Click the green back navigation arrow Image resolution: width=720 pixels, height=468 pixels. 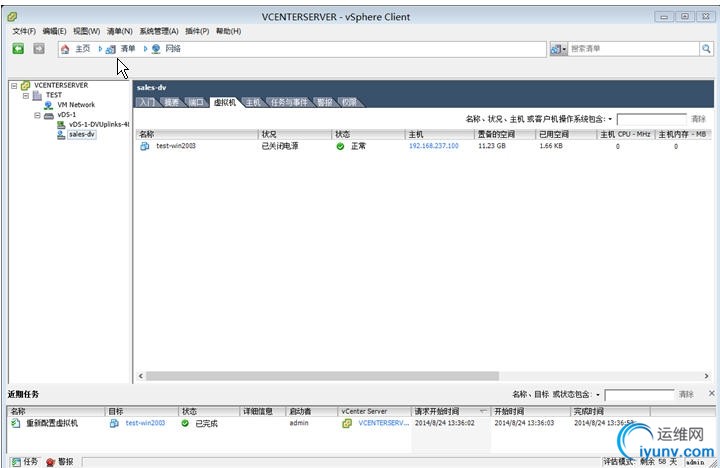coord(18,48)
